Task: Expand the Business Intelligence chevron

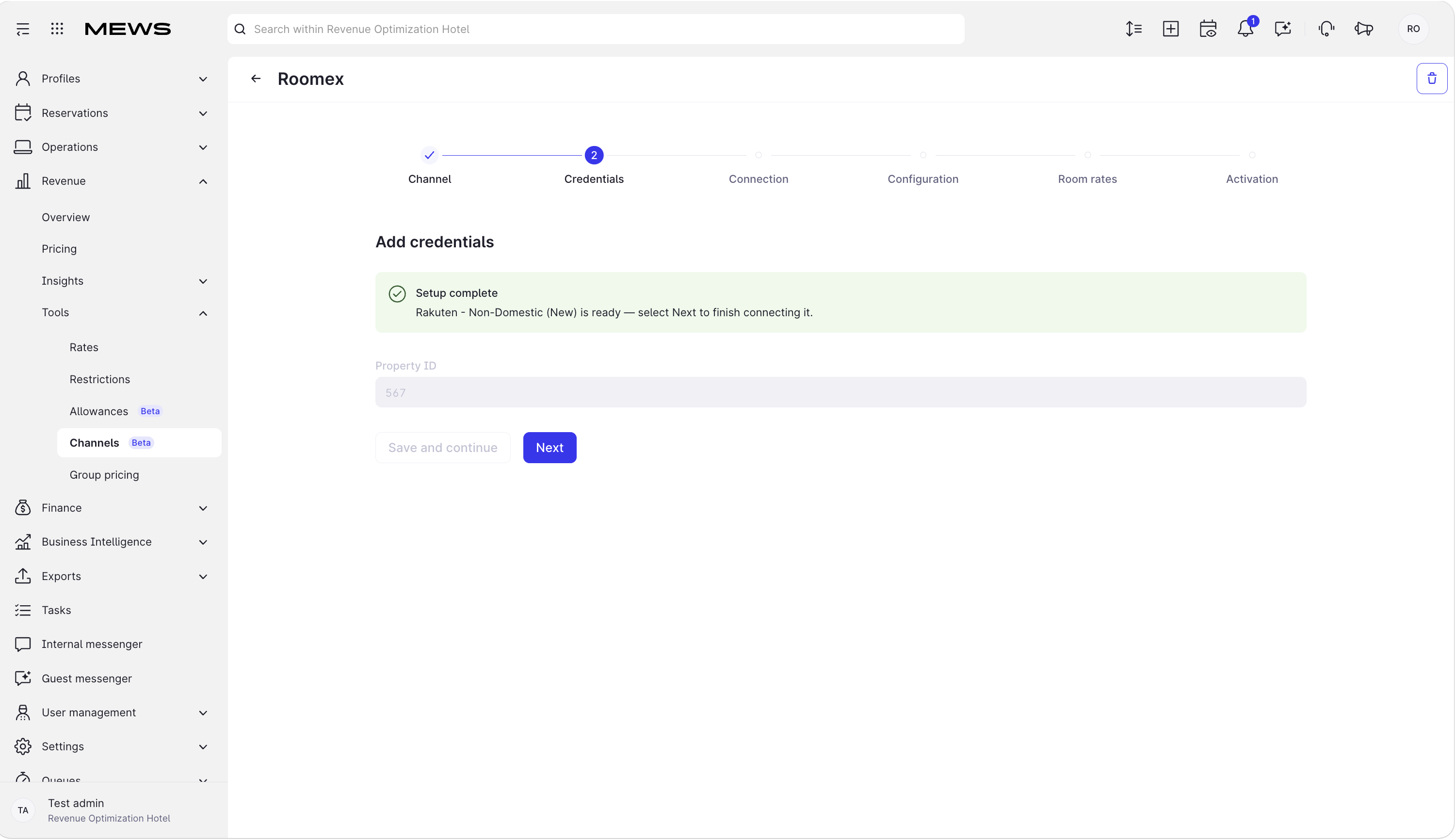Action: point(203,542)
